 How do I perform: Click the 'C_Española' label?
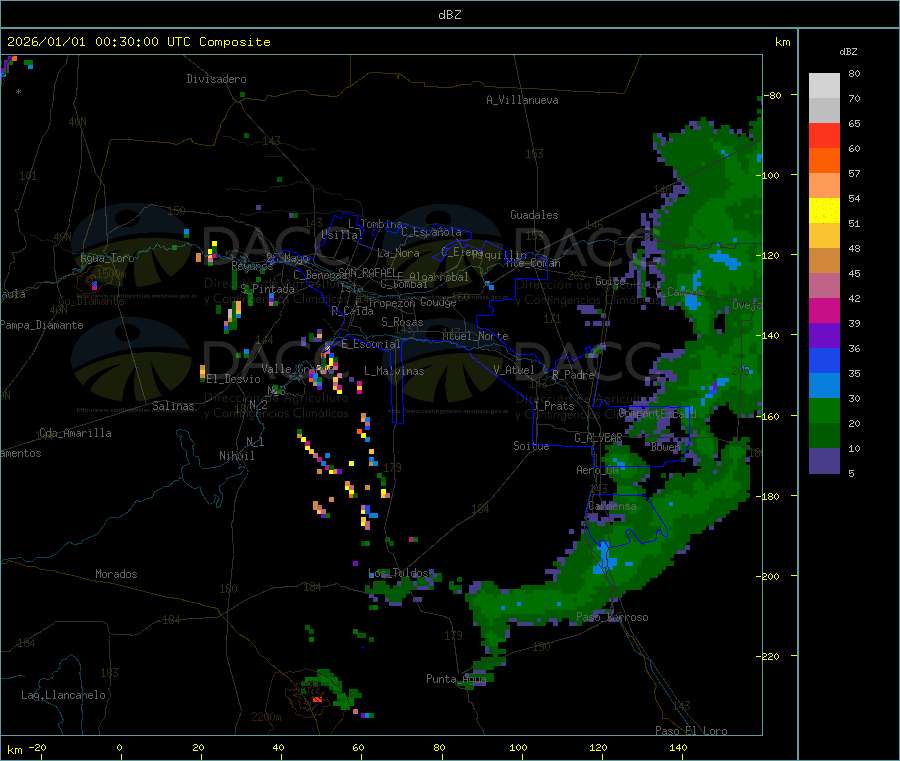tap(431, 232)
